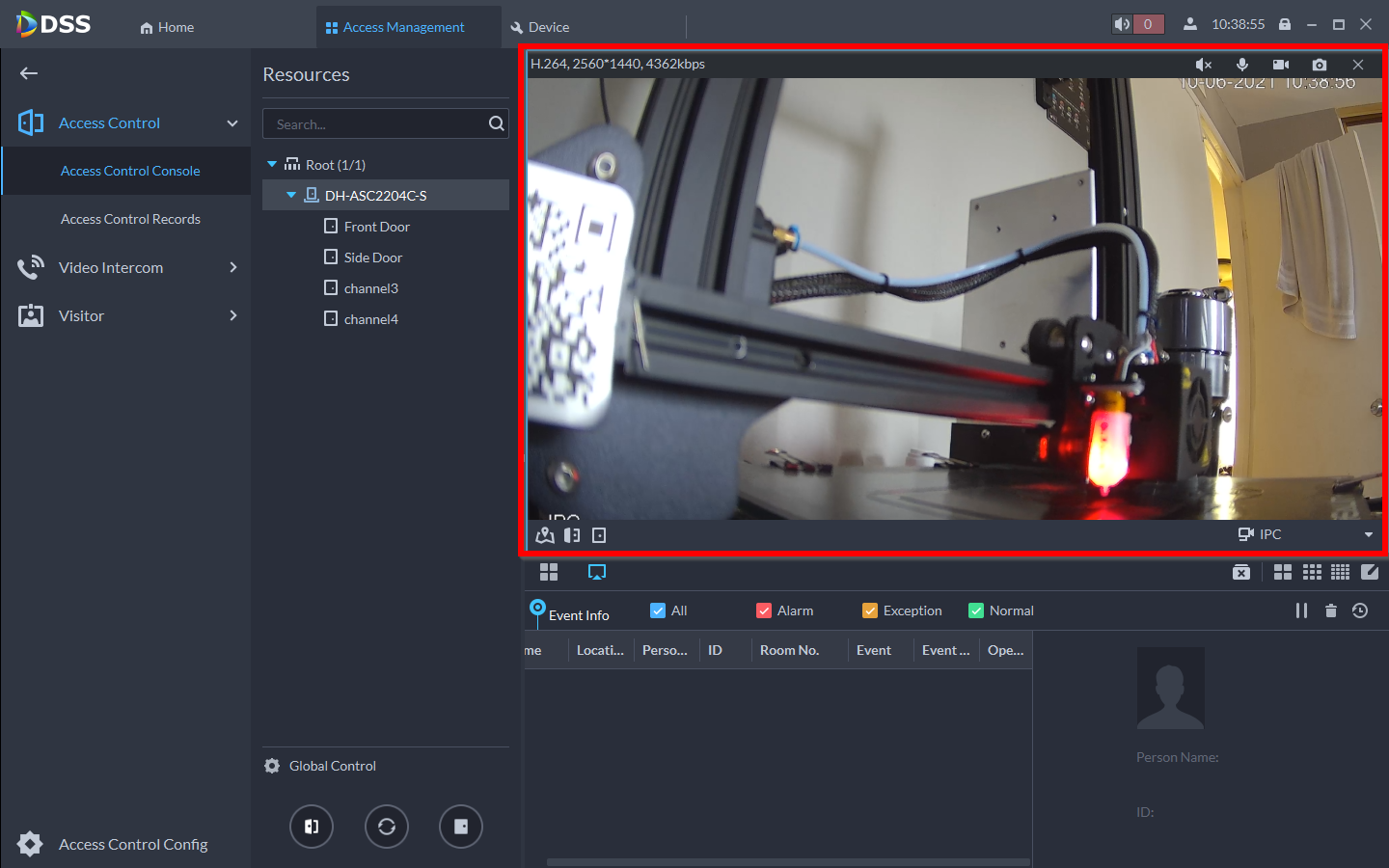
Task: Click the back arrow in the sidebar
Action: [x=29, y=73]
